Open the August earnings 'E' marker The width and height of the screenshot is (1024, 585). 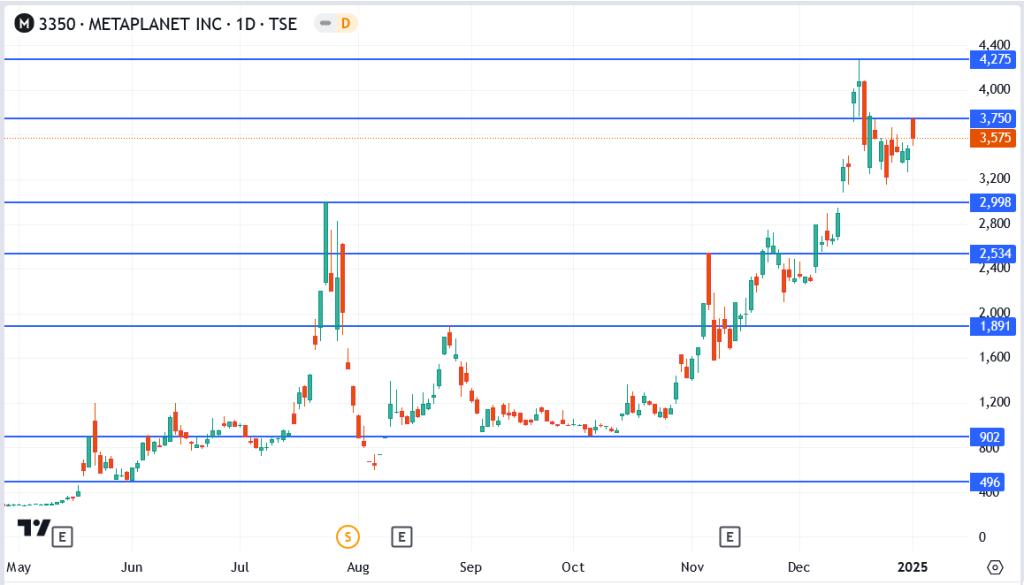pyautogui.click(x=402, y=537)
